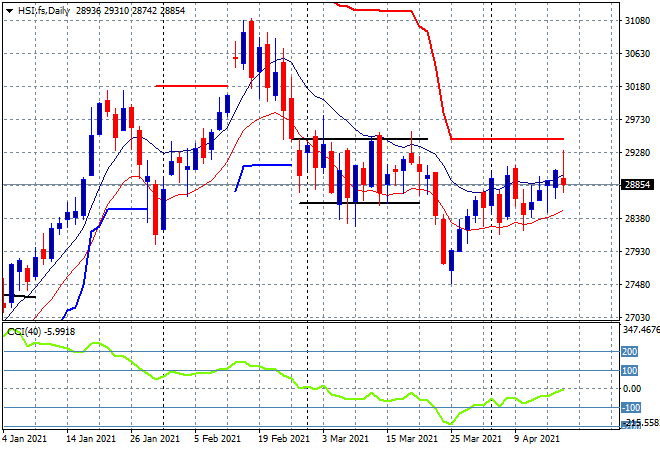
Task: Click price axis label 29280
Action: (638, 152)
